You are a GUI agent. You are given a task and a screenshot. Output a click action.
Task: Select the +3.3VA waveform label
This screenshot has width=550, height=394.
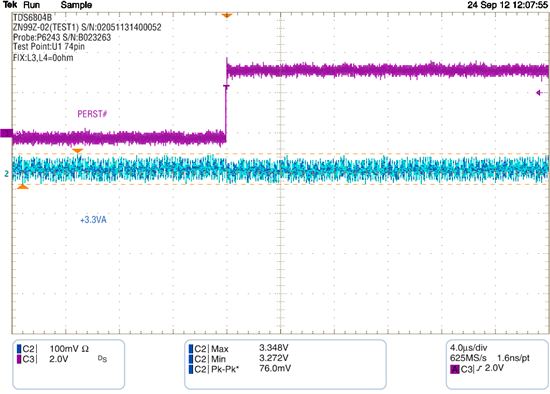pos(93,220)
